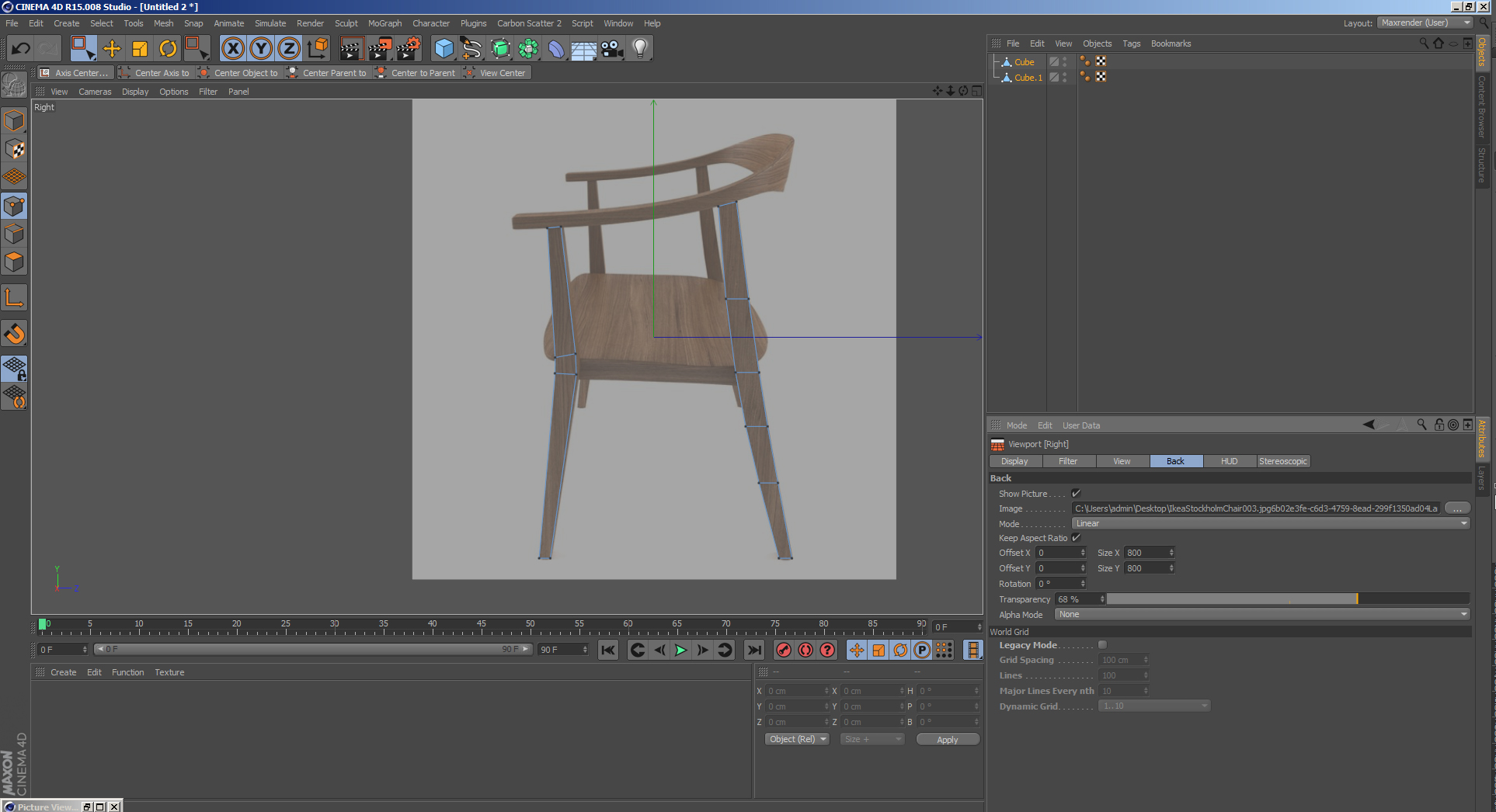
Task: Add a Light object
Action: point(639,49)
